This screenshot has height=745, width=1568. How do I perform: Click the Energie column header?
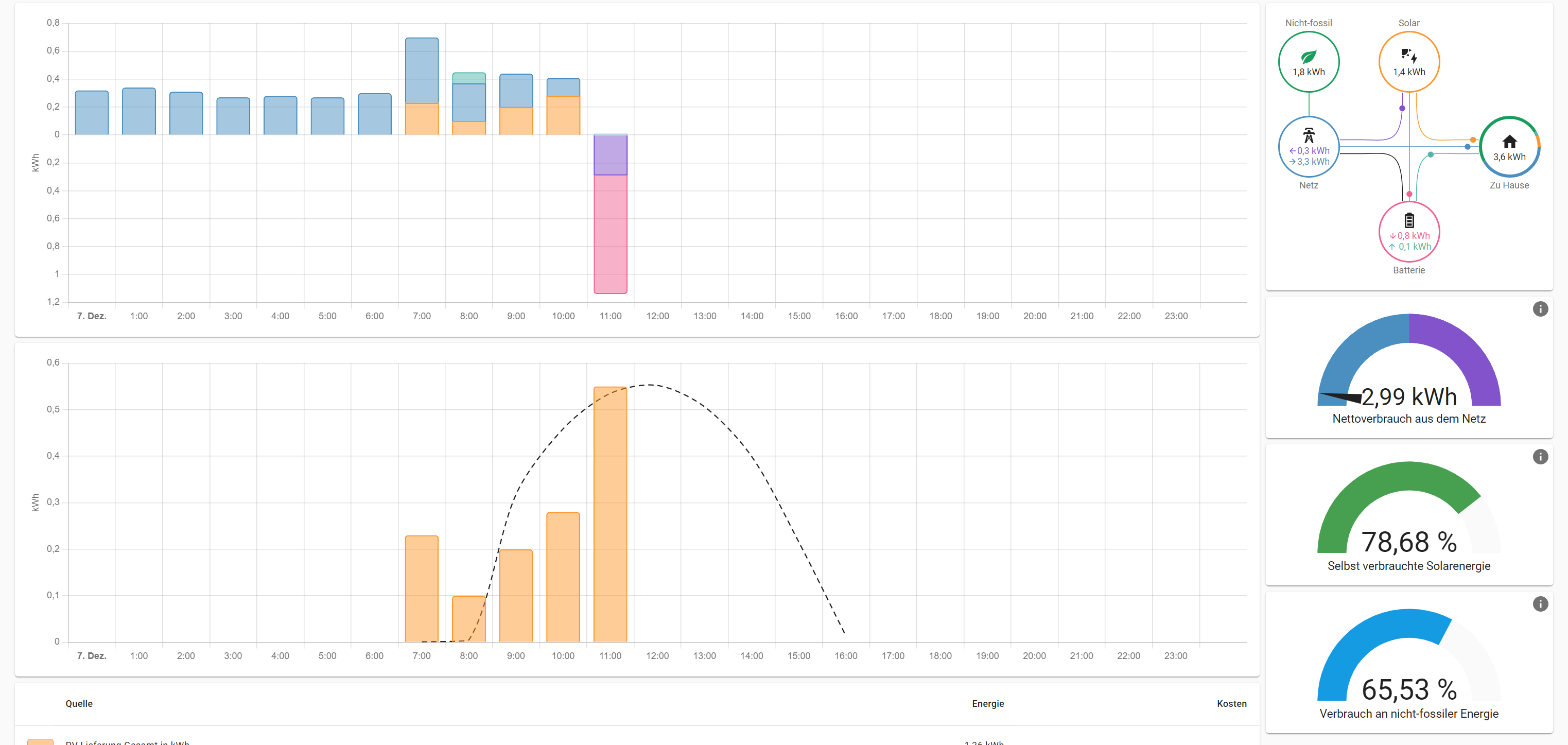pyautogui.click(x=987, y=704)
